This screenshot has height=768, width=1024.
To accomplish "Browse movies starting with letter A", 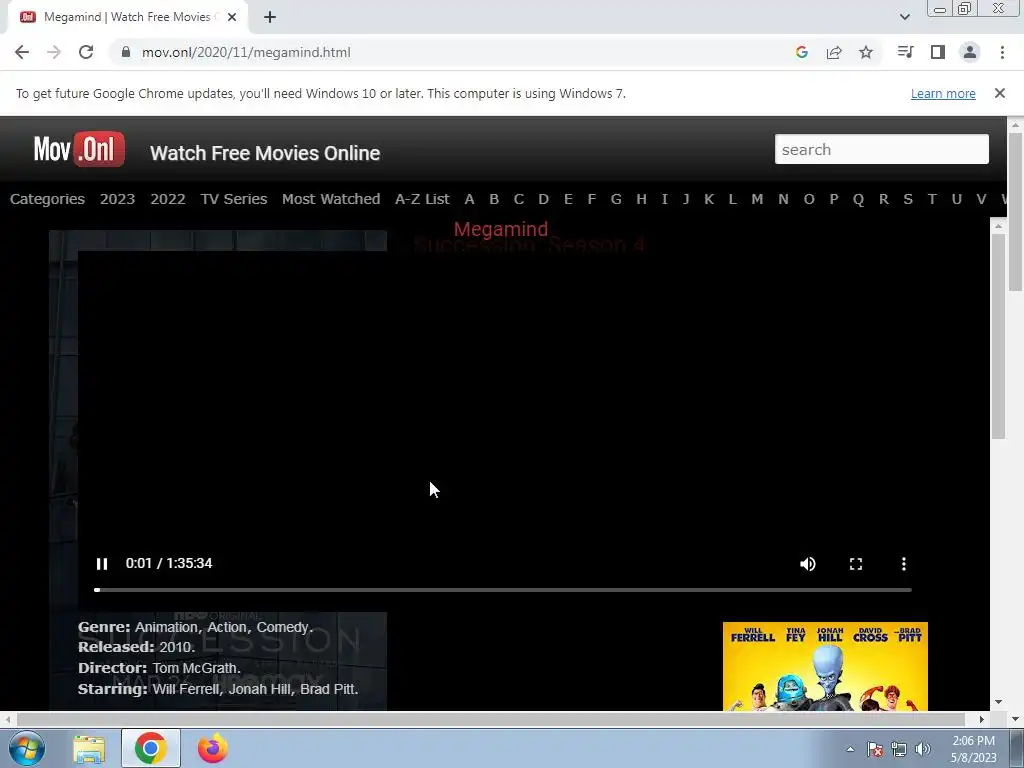I will (470, 199).
